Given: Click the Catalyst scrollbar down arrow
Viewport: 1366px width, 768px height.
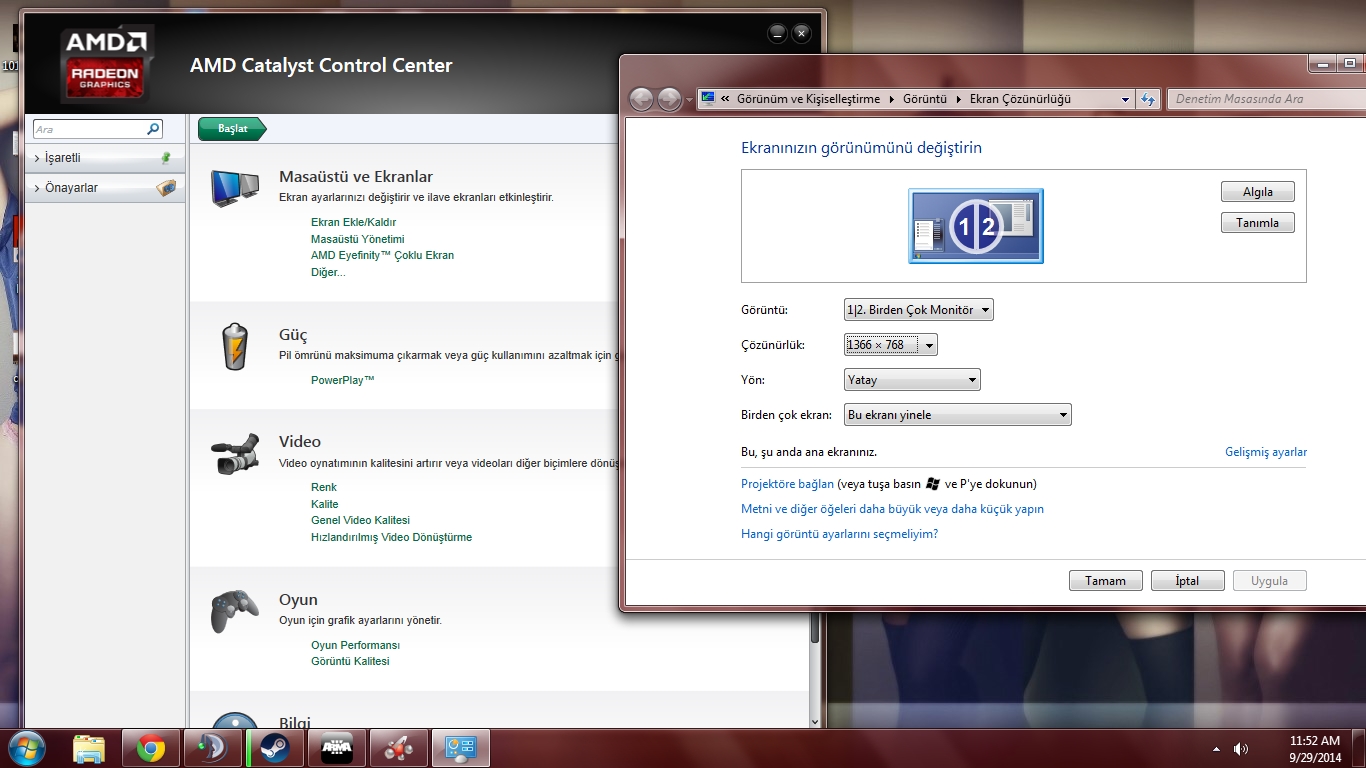Looking at the screenshot, I should coord(815,722).
